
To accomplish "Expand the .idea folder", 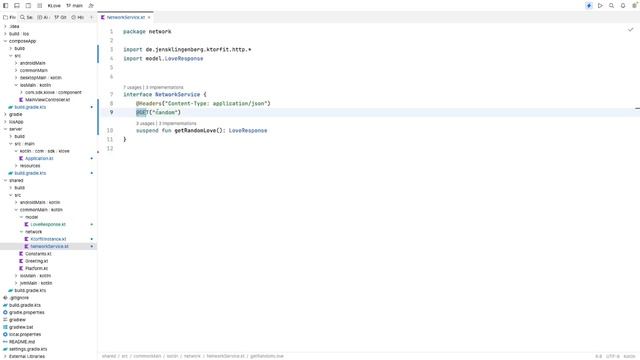I will pos(5,27).
